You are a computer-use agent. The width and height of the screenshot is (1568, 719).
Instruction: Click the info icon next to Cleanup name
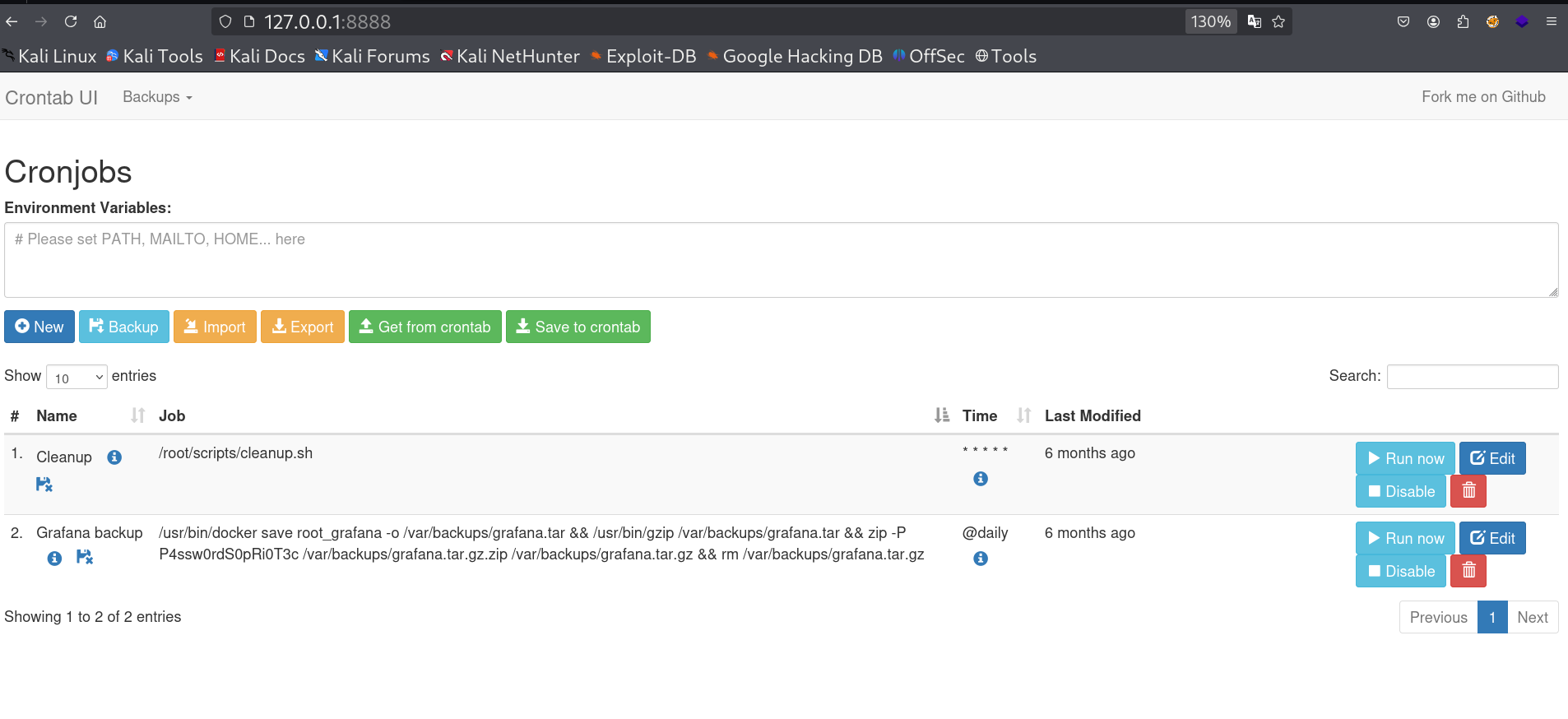click(x=114, y=457)
